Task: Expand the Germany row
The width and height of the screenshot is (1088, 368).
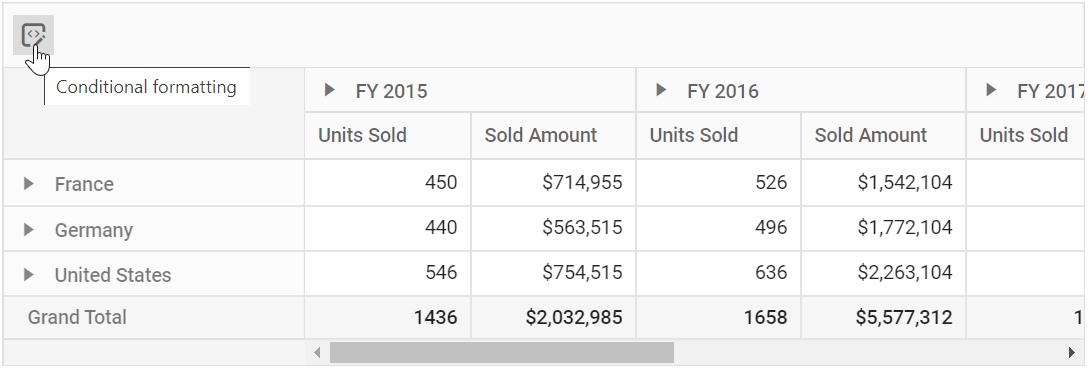Action: tap(28, 229)
